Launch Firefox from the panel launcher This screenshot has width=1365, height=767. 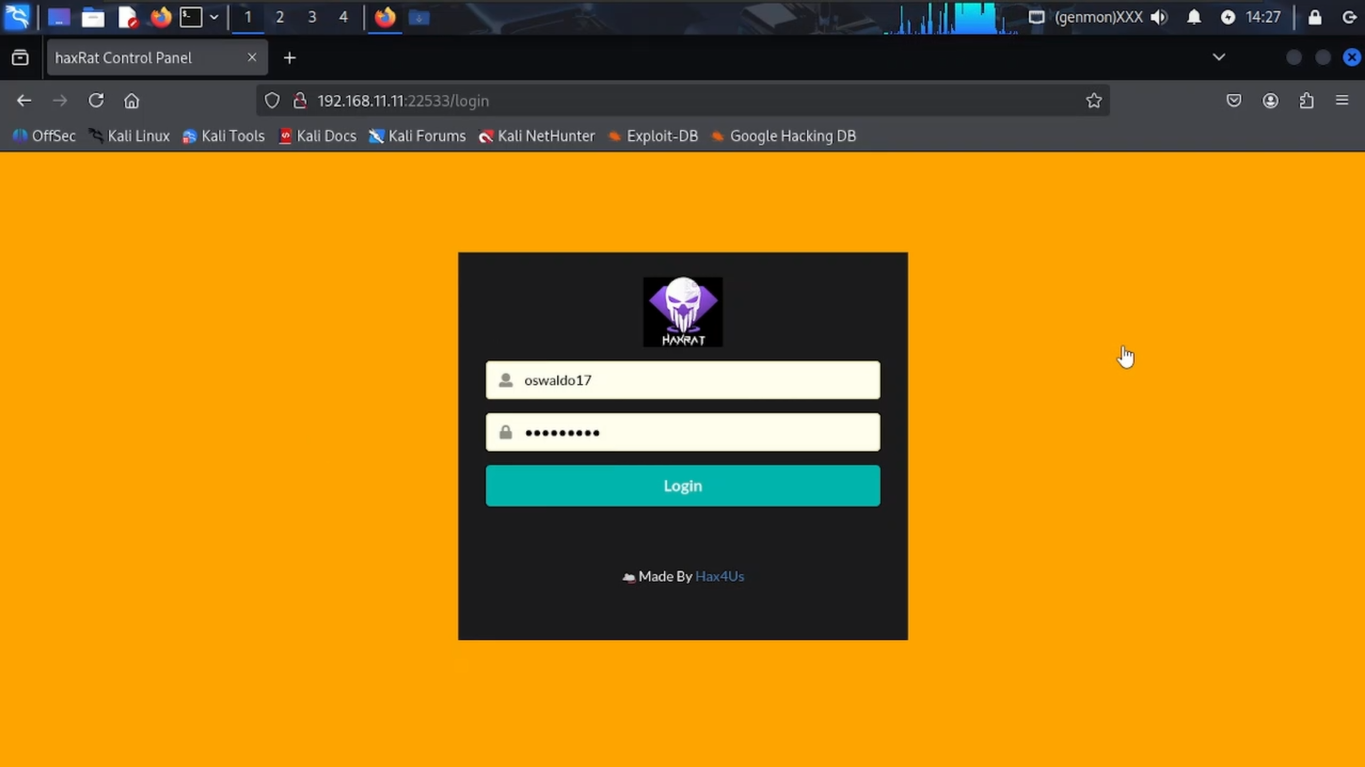[x=160, y=17]
